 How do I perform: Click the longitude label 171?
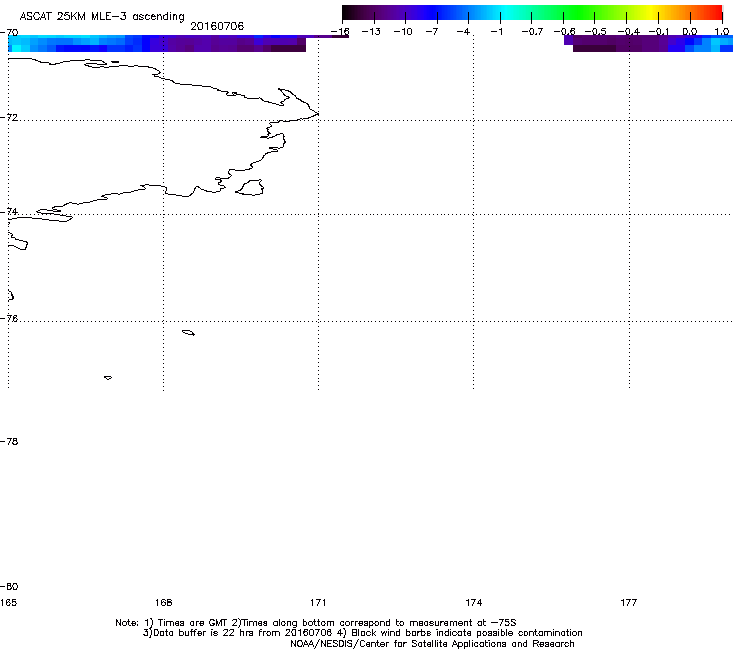click(318, 603)
